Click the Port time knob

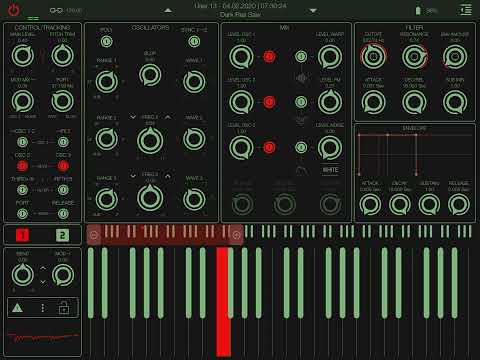coord(63,101)
